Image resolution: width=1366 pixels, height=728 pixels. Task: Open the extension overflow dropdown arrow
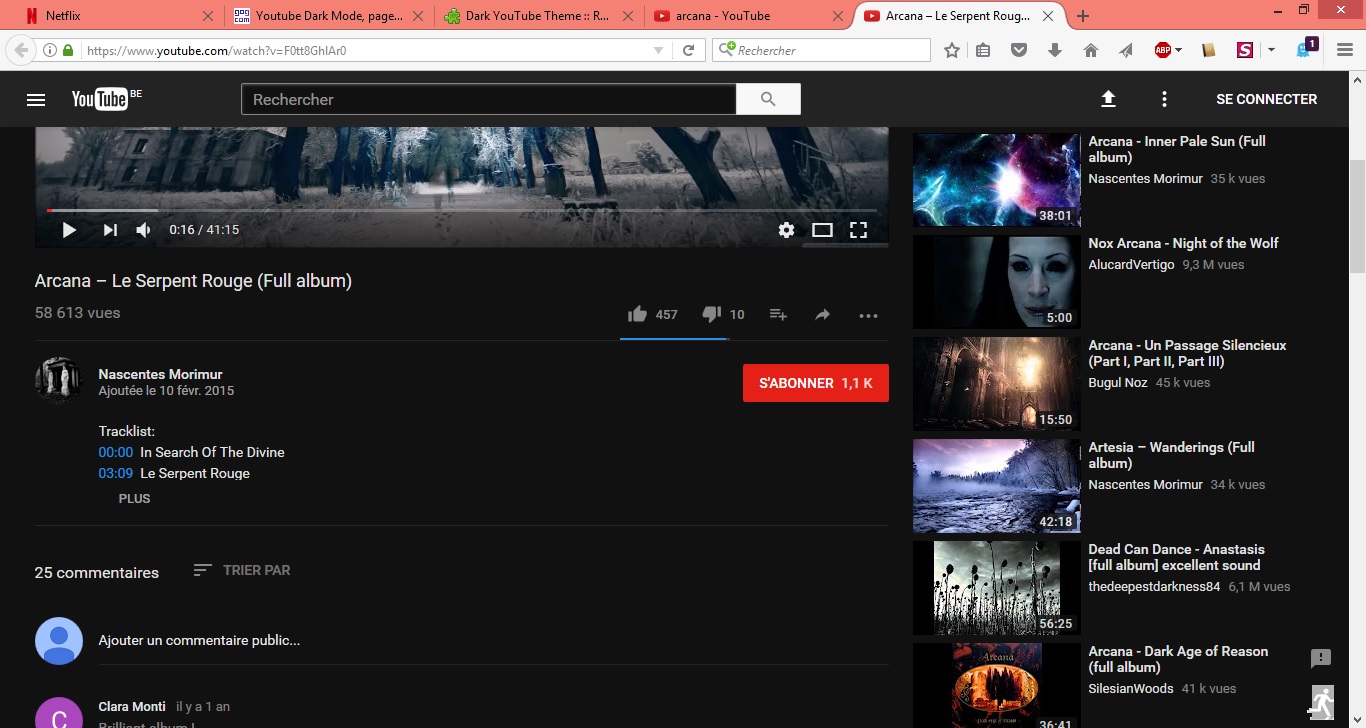pos(1272,50)
